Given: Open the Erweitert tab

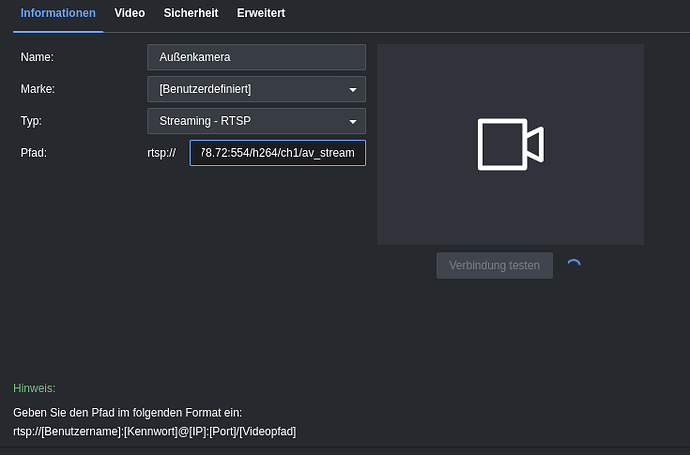Looking at the screenshot, I should point(261,13).
